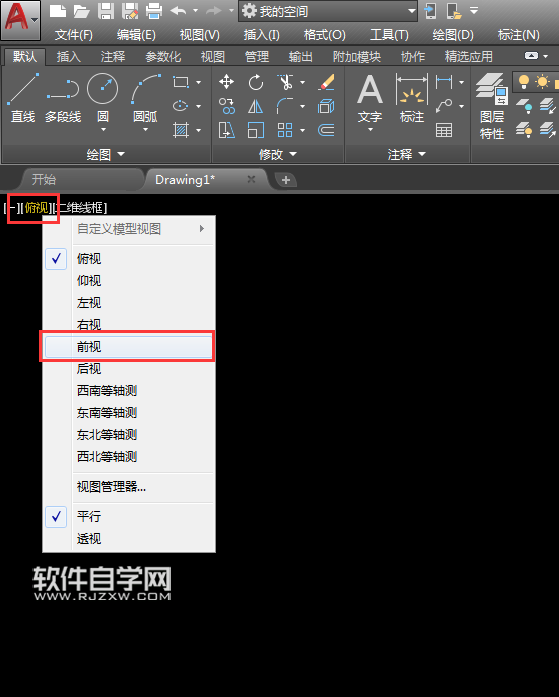Choose 平行 parallel projection option
This screenshot has width=559, height=697.
129,517
